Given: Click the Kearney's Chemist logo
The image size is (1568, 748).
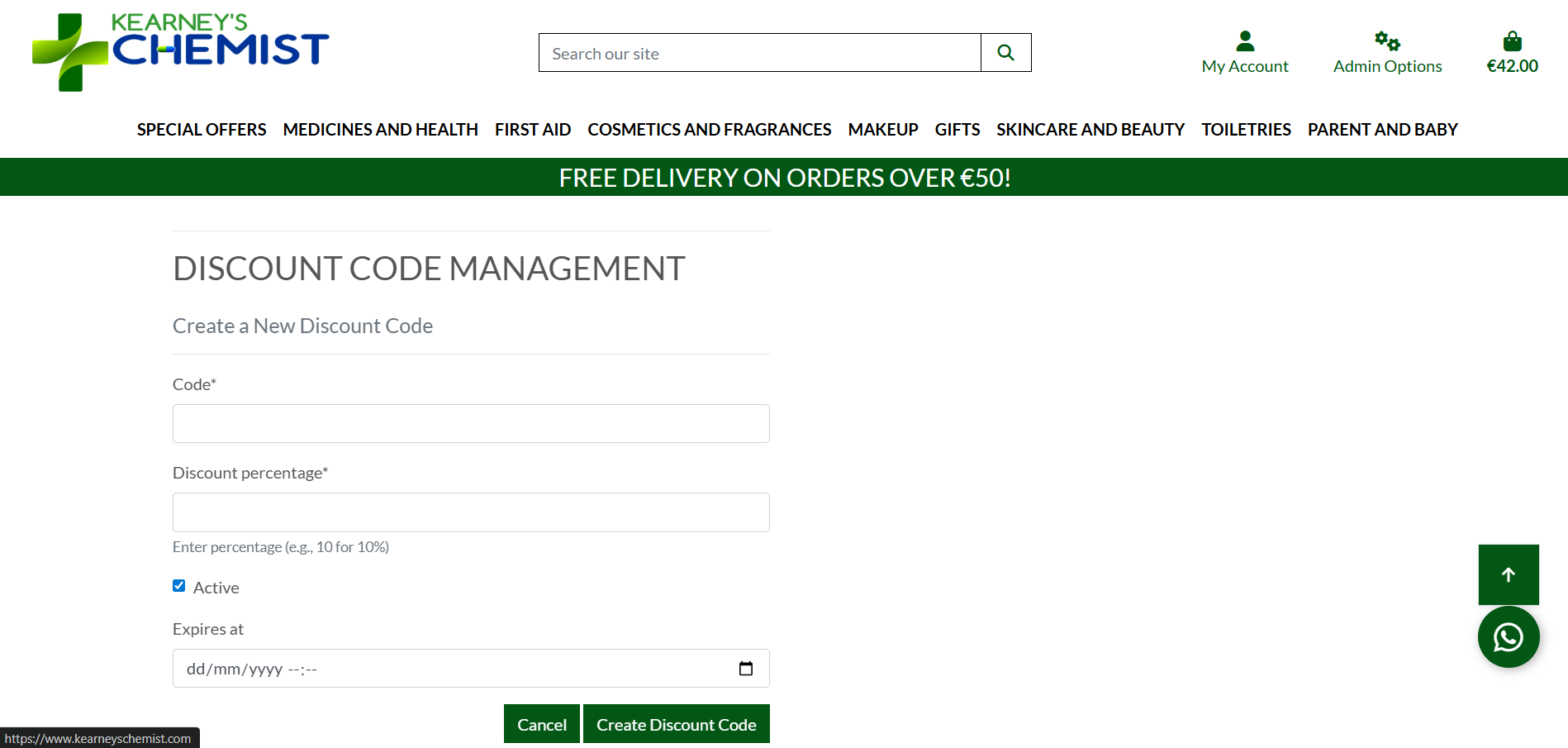Looking at the screenshot, I should click(x=180, y=51).
